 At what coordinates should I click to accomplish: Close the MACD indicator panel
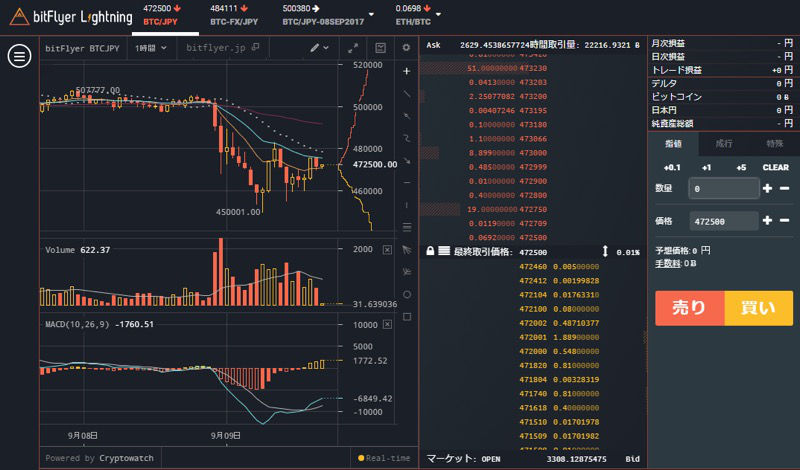[x=387, y=325]
